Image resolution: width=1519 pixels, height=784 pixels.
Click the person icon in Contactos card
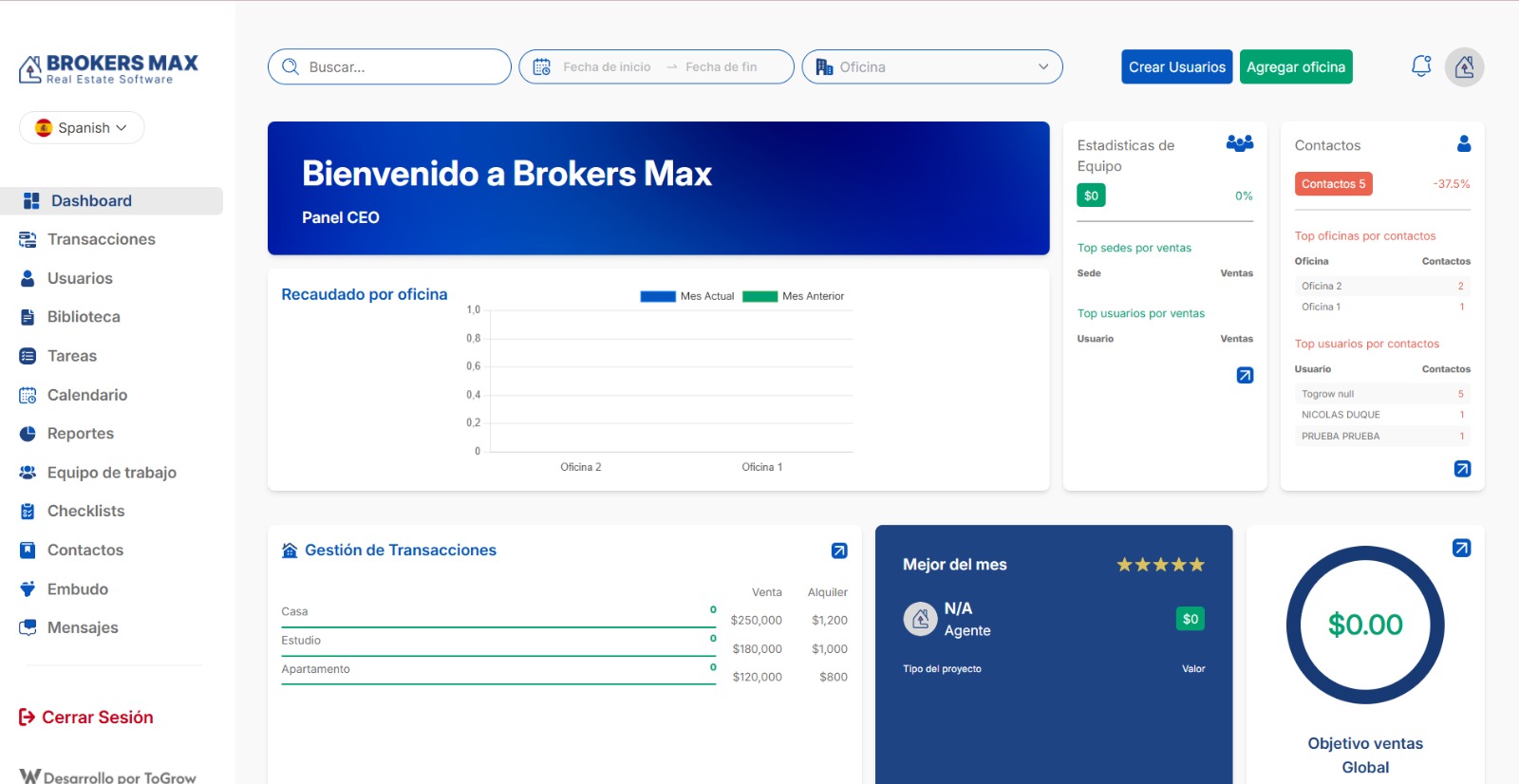tap(1464, 143)
